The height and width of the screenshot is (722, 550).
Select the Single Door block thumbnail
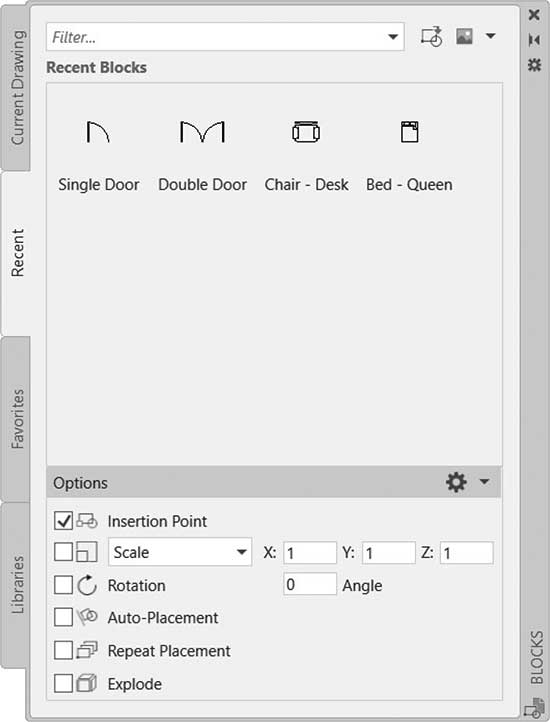click(x=98, y=132)
